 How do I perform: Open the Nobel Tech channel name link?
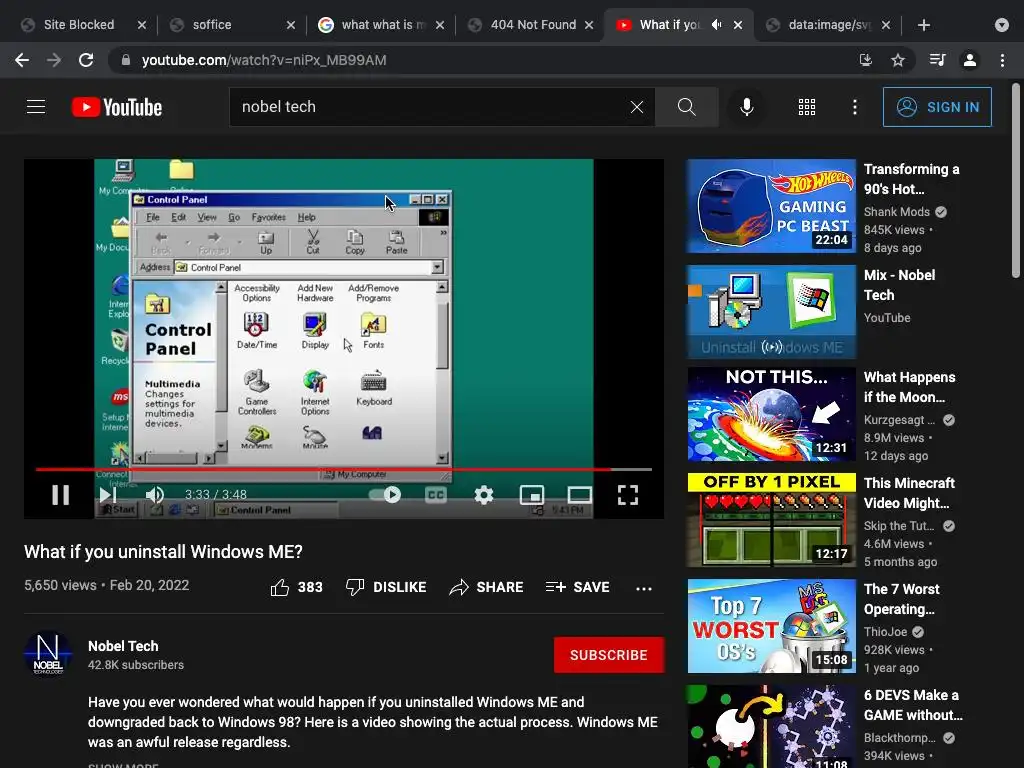click(x=123, y=646)
